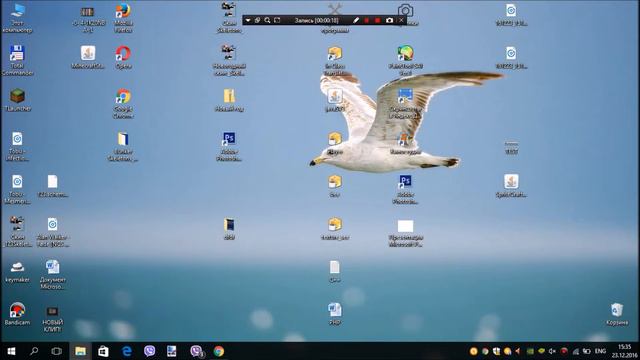640x360 pixels.
Task: Click the fullscreen rectangle icon in recording toolbar
Action: pyautogui.click(x=277, y=20)
